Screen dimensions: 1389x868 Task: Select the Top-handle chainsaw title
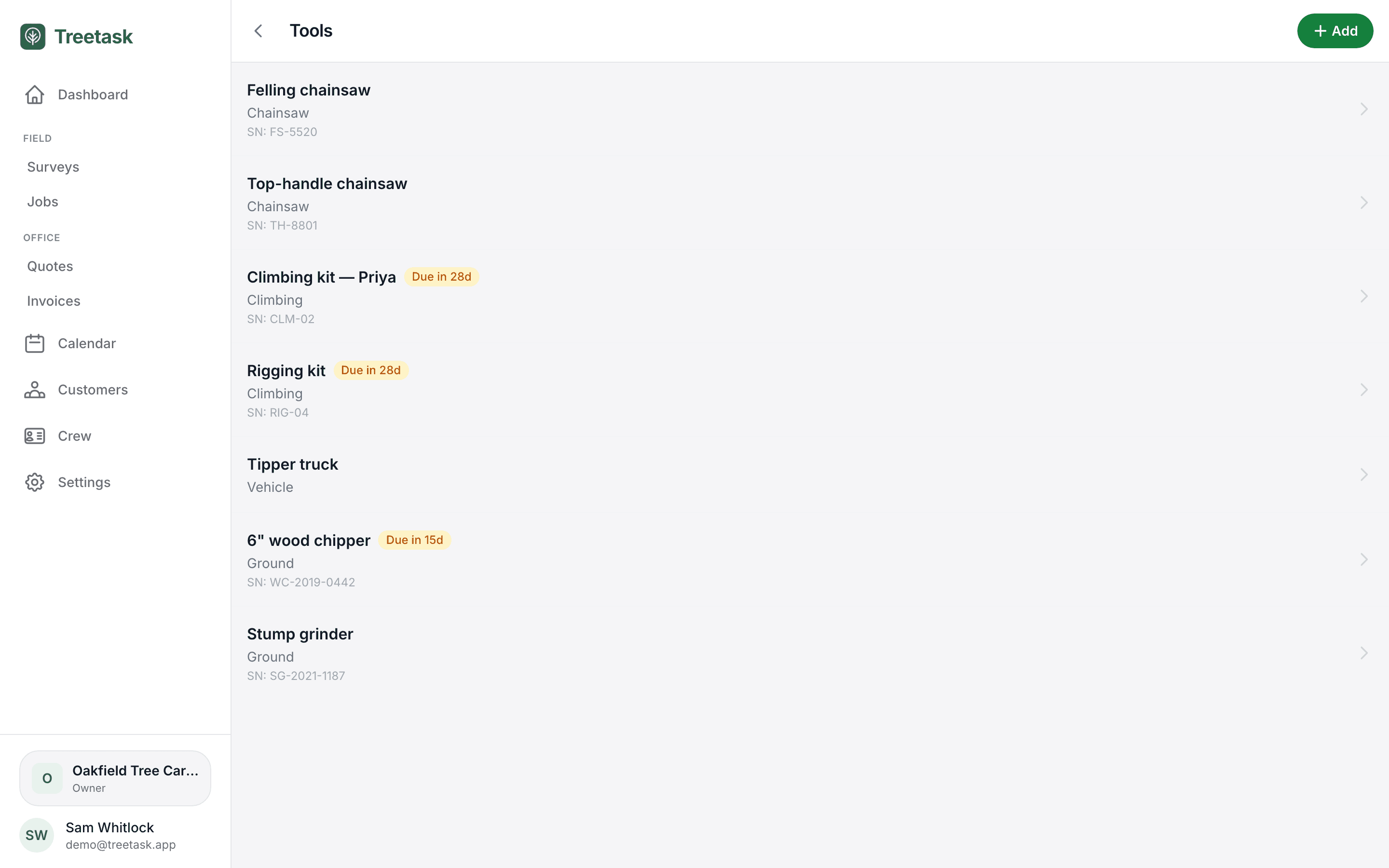(x=327, y=184)
